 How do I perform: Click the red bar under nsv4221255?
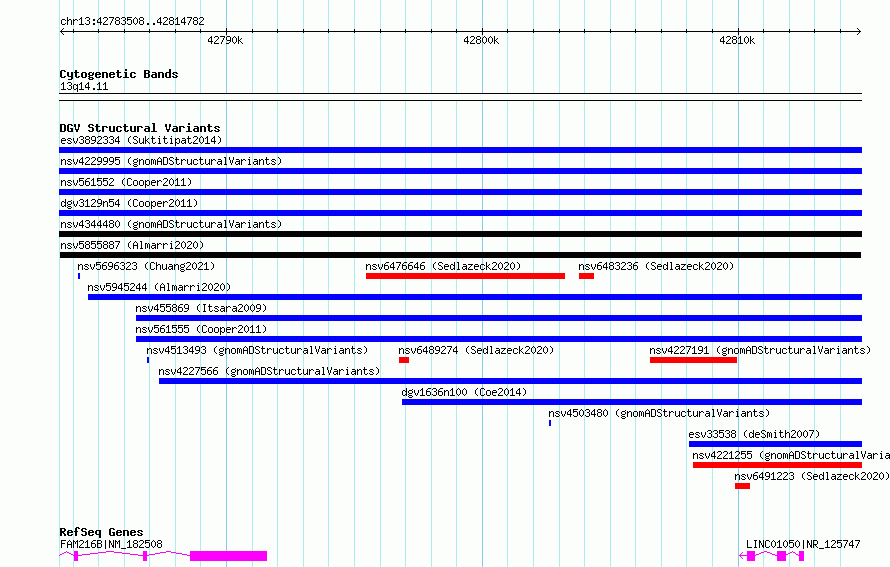pyautogui.click(x=778, y=465)
